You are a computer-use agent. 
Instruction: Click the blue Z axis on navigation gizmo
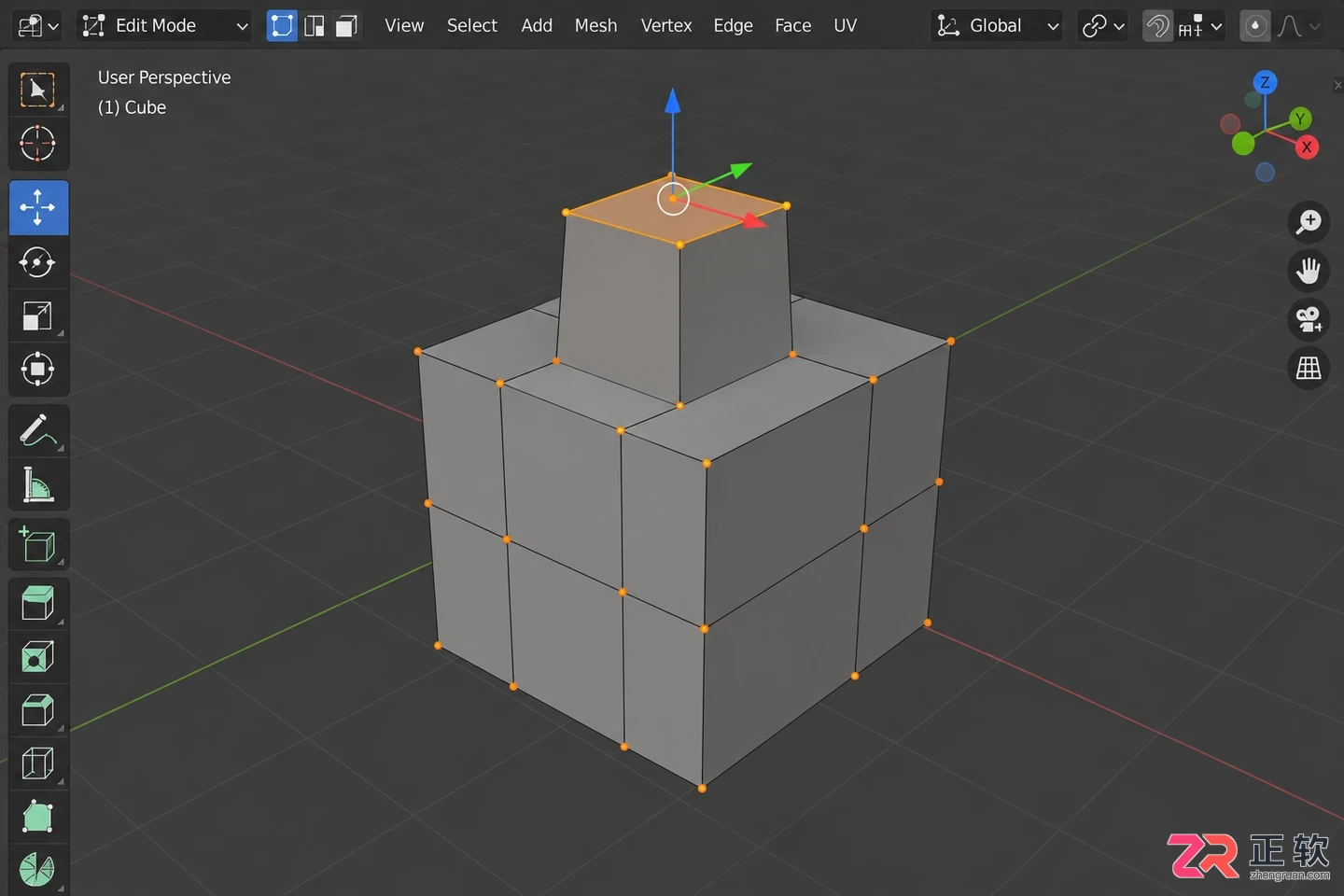1265,82
